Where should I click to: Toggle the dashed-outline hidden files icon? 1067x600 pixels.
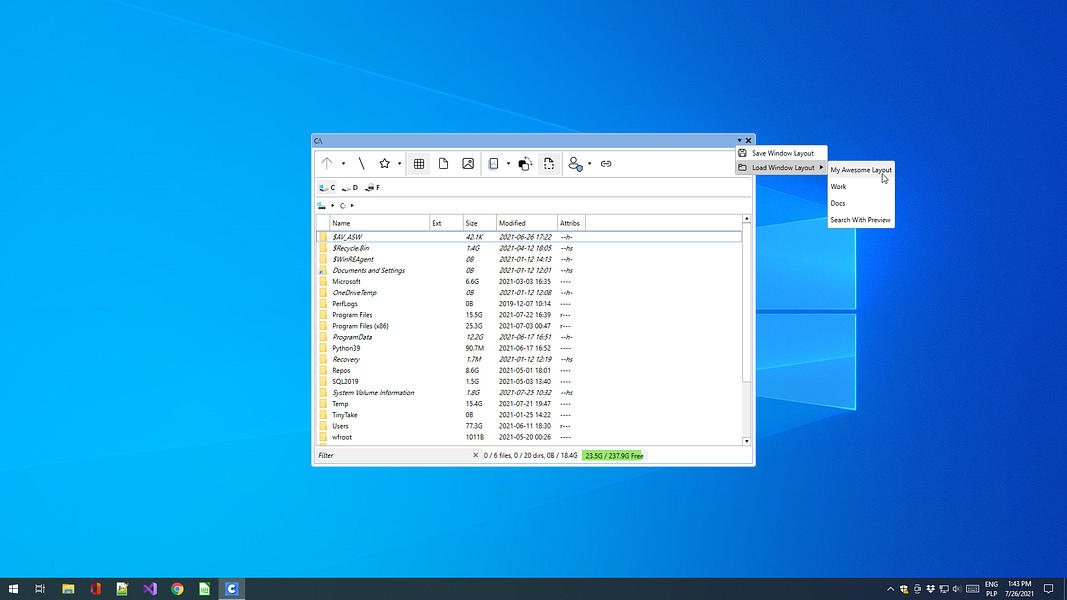click(549, 164)
